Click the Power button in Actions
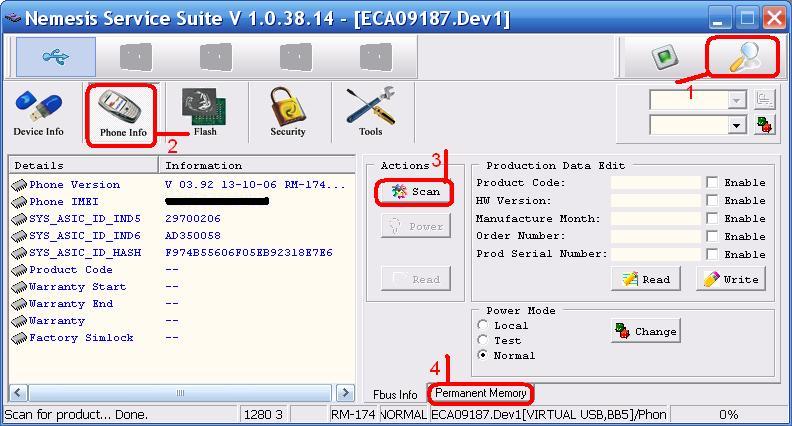This screenshot has height=426, width=792. 416,226
